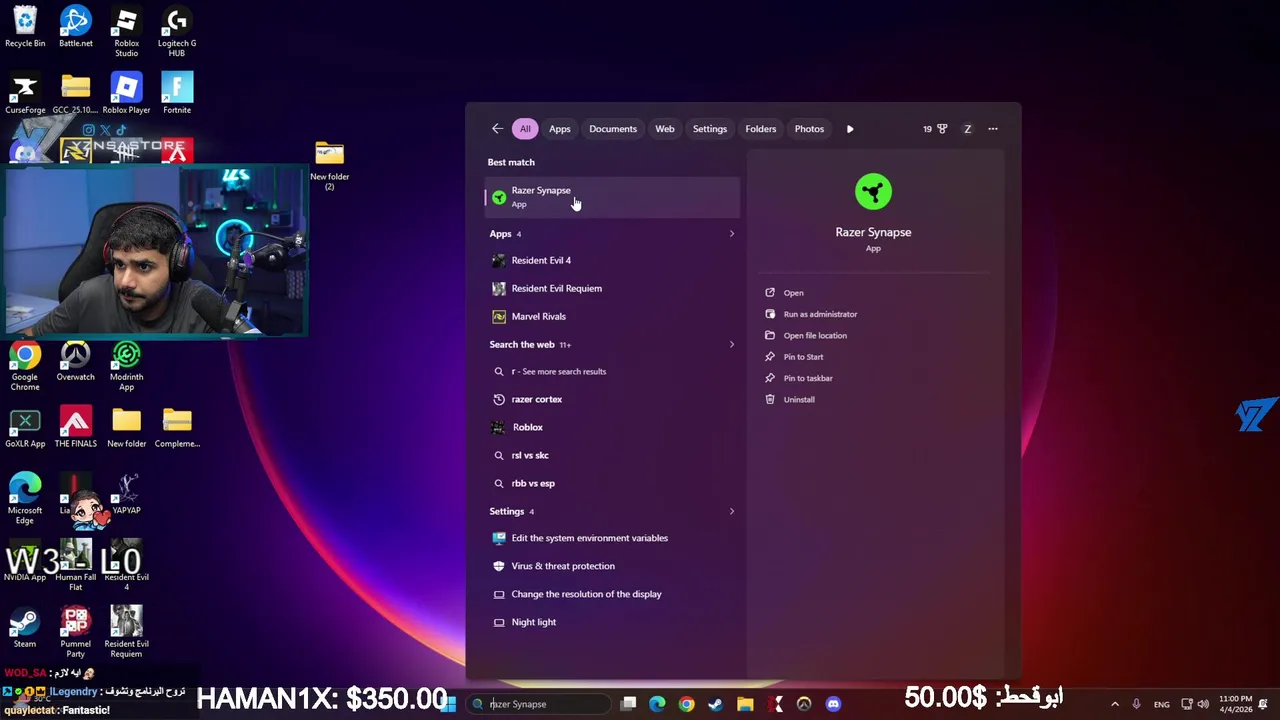This screenshot has height=720, width=1280.
Task: Open File Explorer from taskbar
Action: 745,704
